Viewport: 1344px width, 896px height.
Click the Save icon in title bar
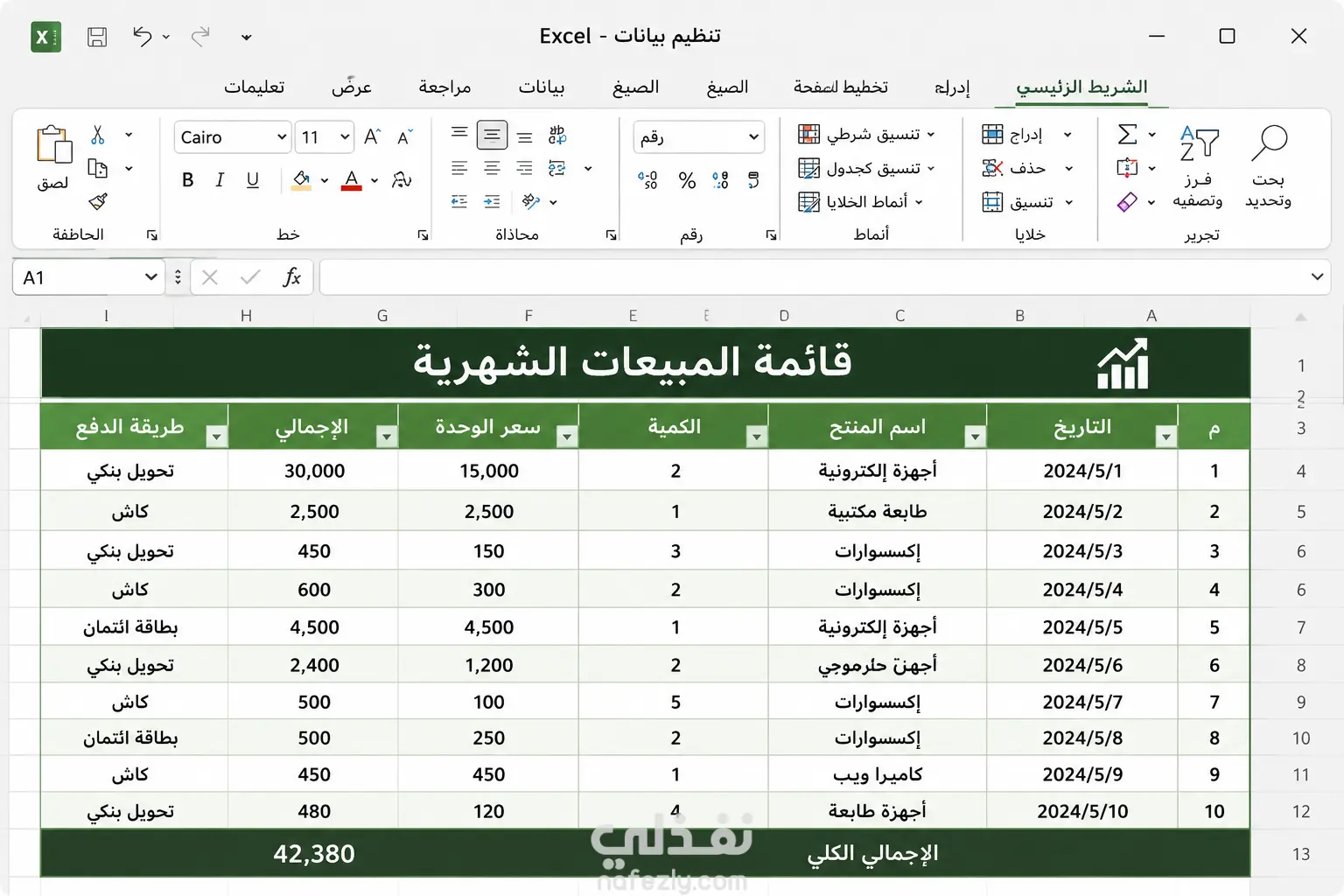(97, 37)
